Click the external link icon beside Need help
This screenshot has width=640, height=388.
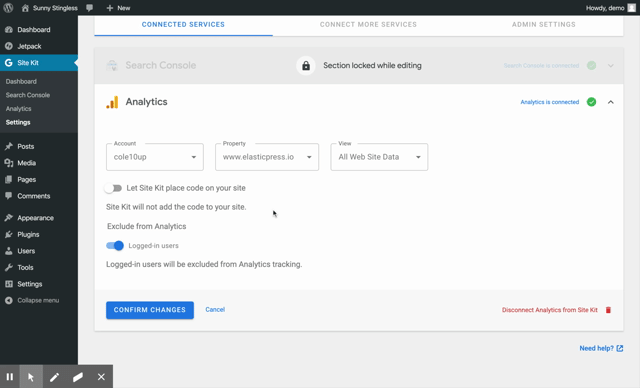tap(620, 348)
